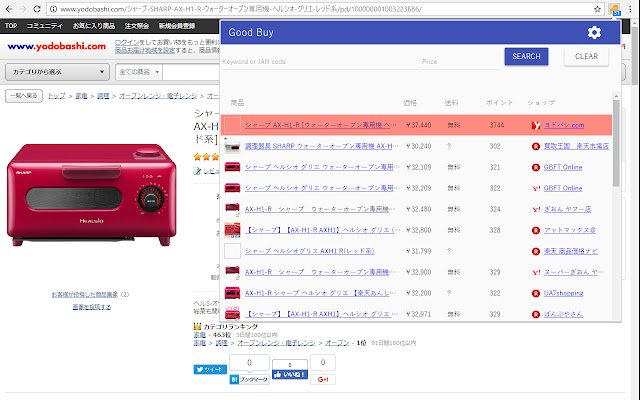640x400 pixels.
Task: Open お気に入り商品 in the nav bar
Action: click(94, 26)
